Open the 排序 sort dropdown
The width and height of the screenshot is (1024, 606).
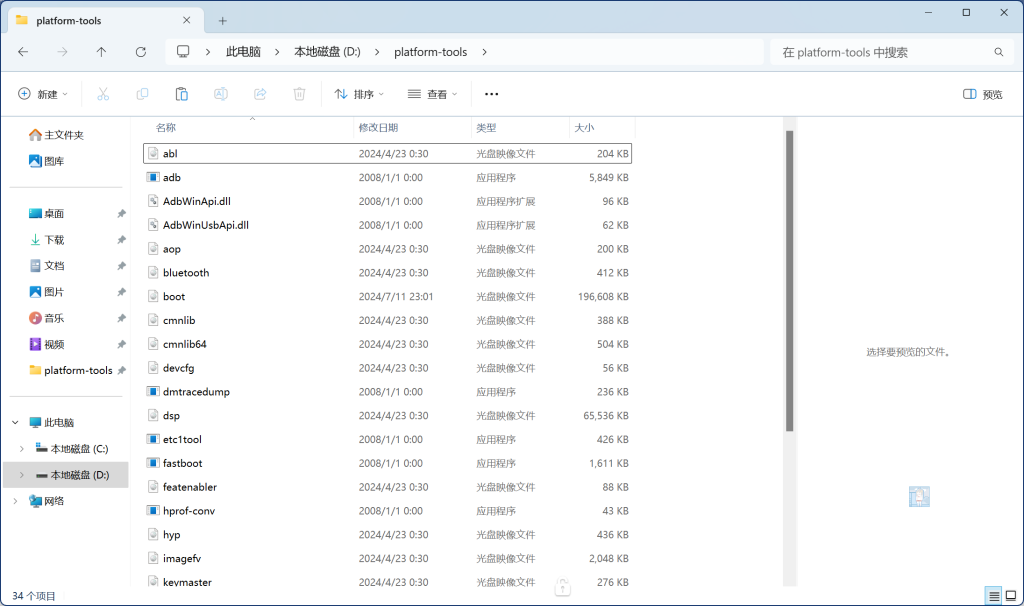point(359,94)
